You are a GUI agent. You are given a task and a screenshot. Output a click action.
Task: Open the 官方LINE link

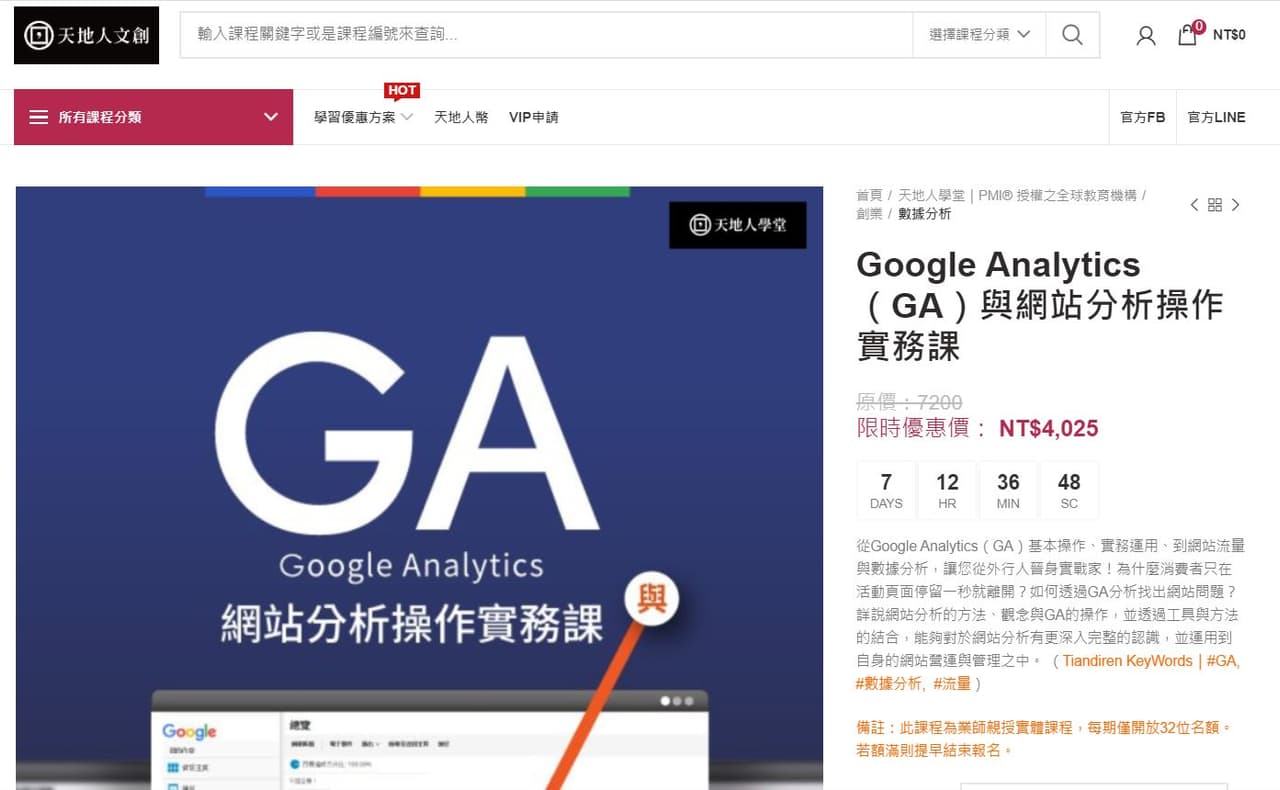[1217, 117]
